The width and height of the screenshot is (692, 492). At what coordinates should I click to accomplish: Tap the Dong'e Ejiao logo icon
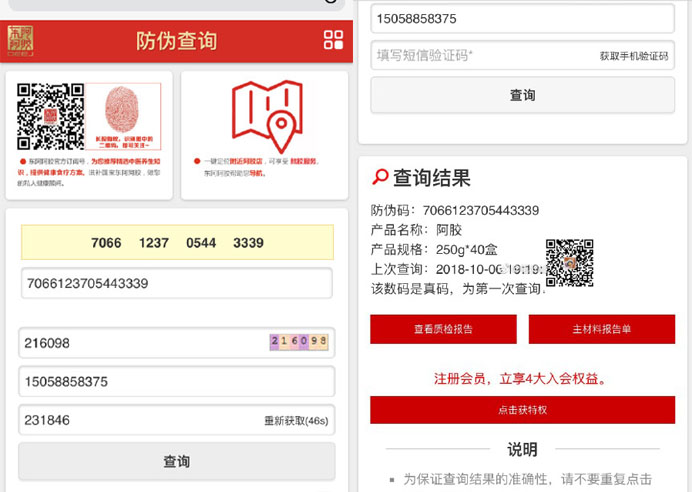pyautogui.click(x=20, y=41)
